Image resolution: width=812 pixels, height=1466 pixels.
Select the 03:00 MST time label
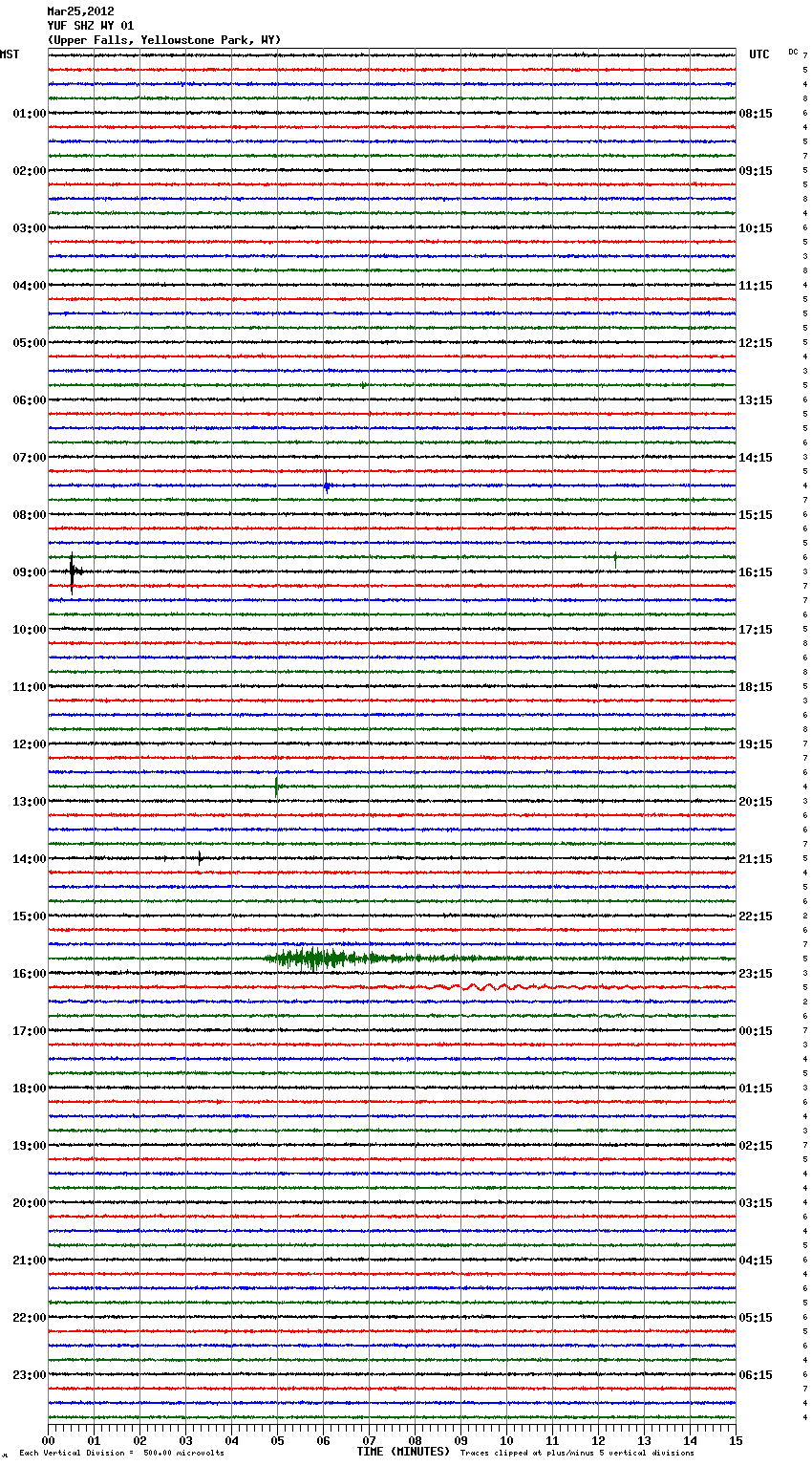[x=30, y=228]
